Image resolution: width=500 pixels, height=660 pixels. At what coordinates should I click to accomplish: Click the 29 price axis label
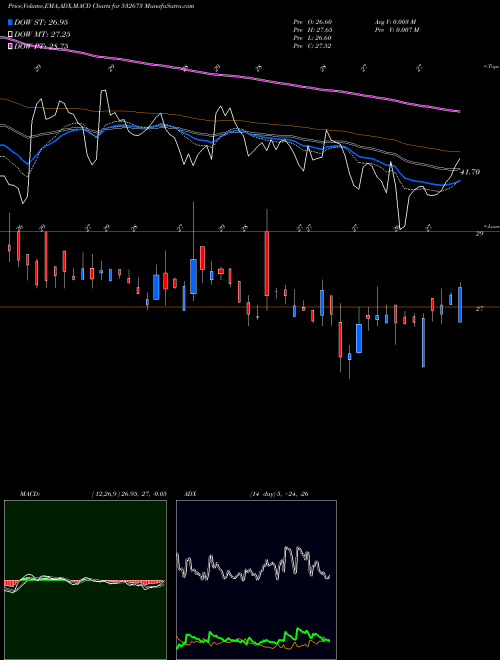(x=479, y=234)
